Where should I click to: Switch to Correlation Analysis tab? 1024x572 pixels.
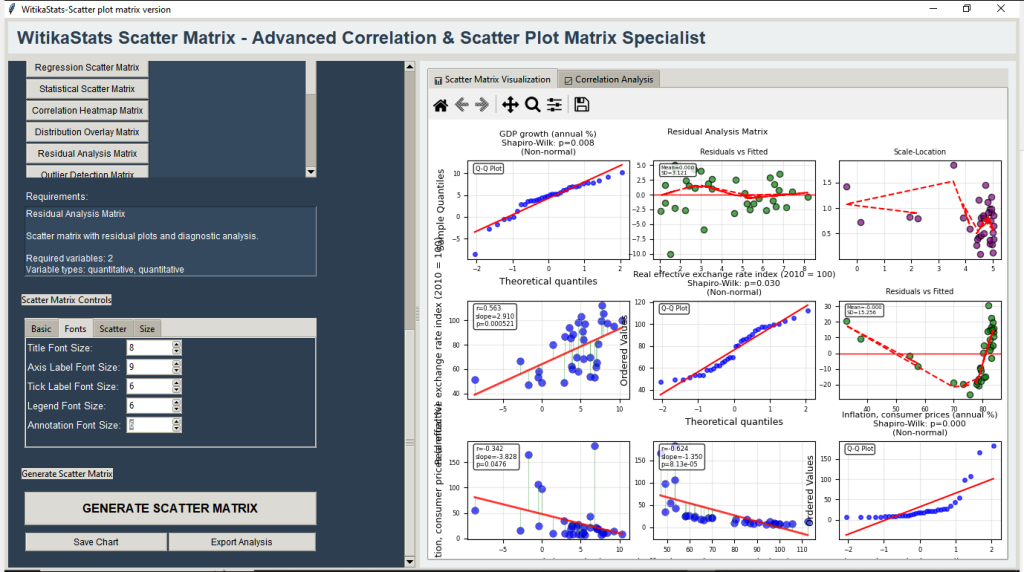click(609, 80)
